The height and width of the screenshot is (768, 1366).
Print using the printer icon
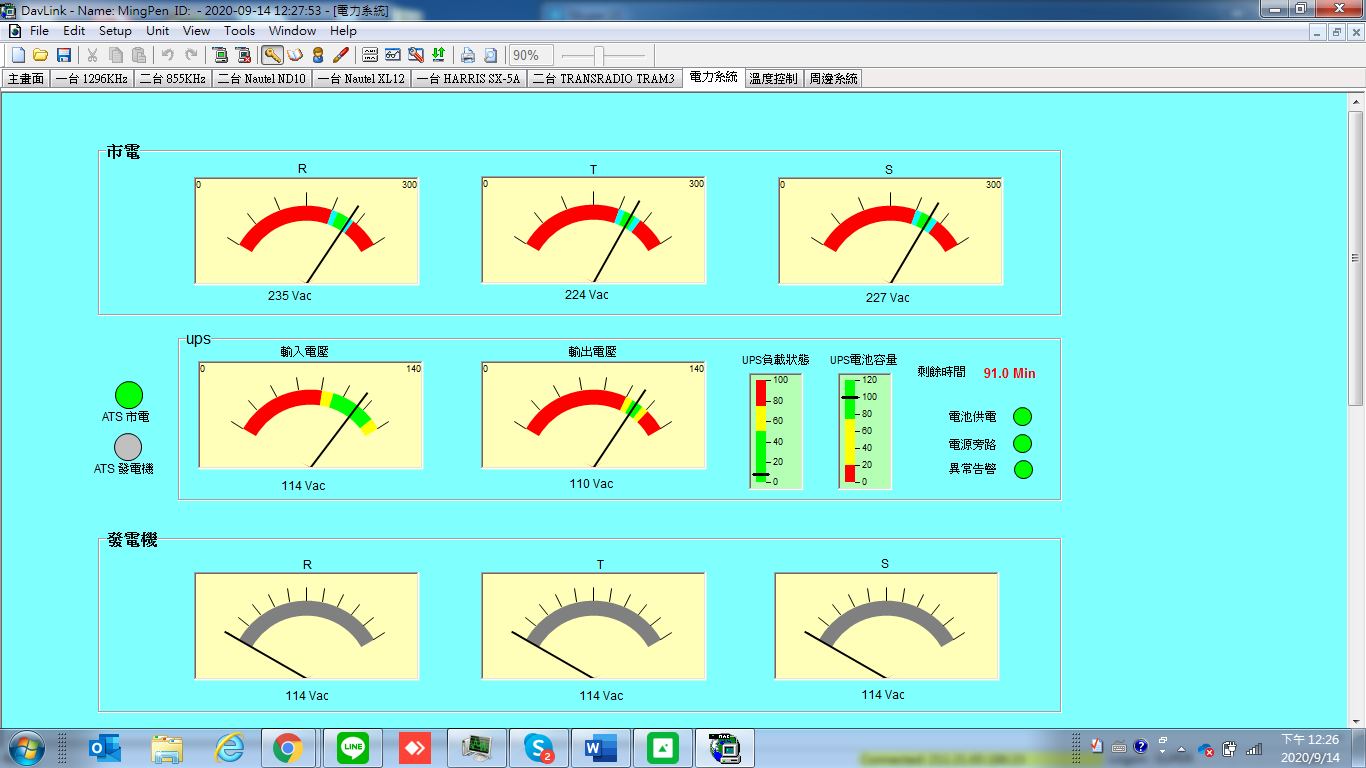click(x=467, y=55)
